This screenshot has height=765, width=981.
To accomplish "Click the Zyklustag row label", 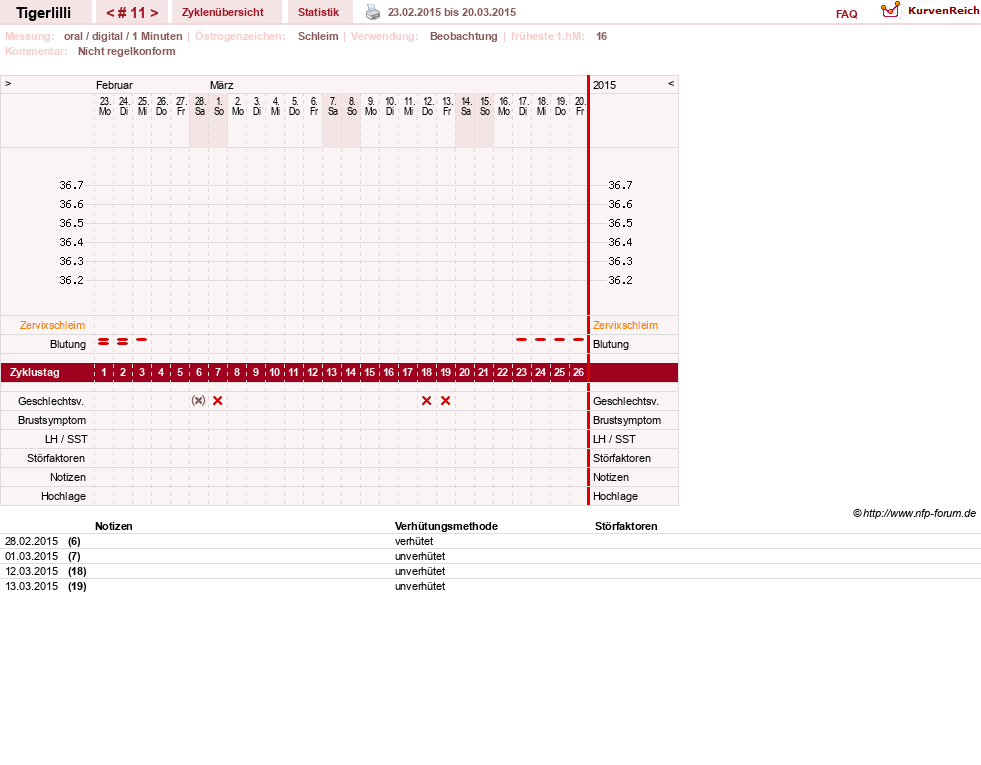I will pyautogui.click(x=35, y=372).
